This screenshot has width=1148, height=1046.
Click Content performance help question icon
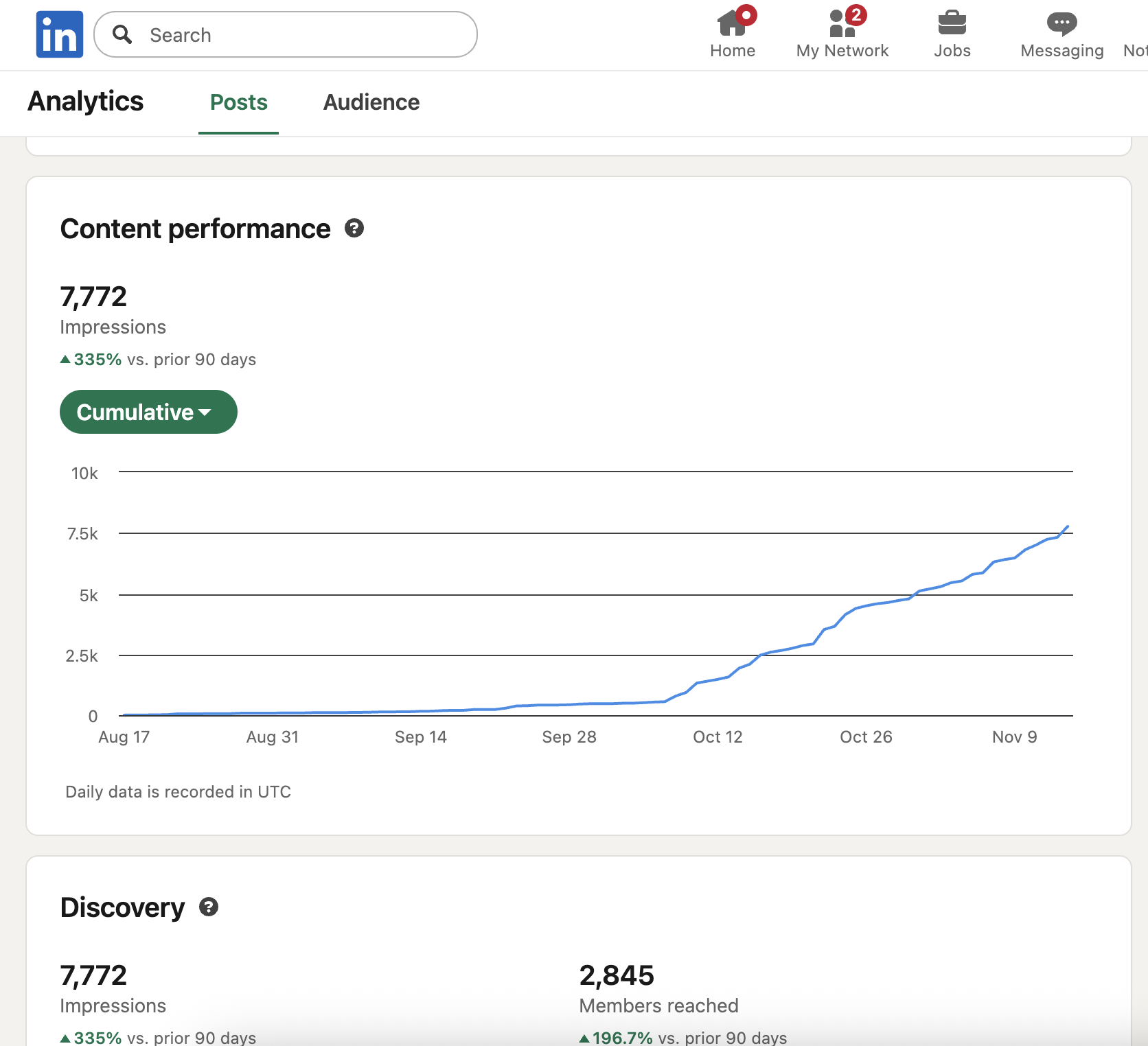click(354, 229)
